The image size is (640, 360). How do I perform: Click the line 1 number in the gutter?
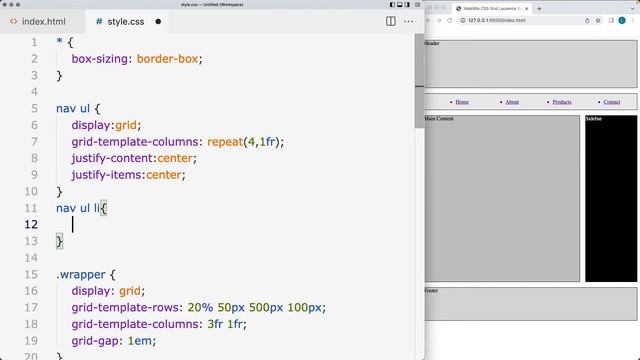[34, 42]
